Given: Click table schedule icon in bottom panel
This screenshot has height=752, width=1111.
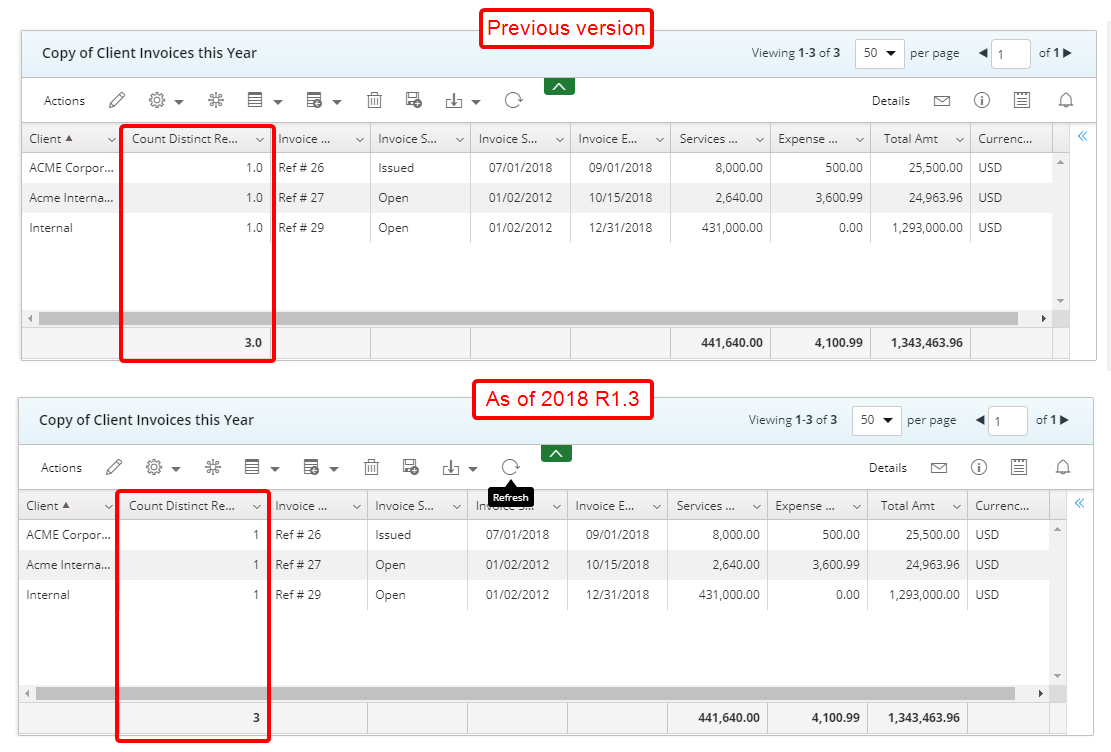Looking at the screenshot, I should (311, 467).
